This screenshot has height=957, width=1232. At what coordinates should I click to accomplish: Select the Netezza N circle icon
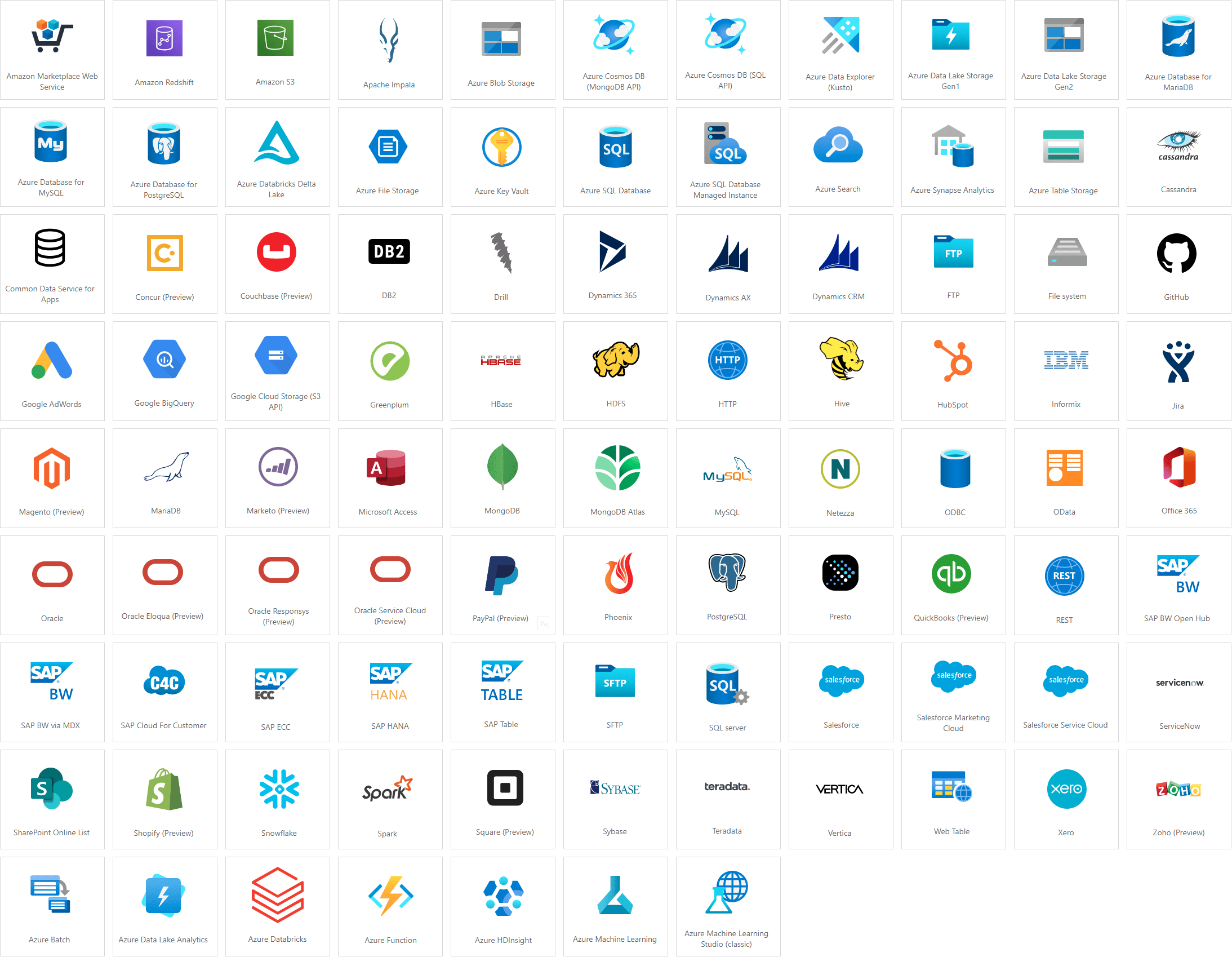pos(840,468)
